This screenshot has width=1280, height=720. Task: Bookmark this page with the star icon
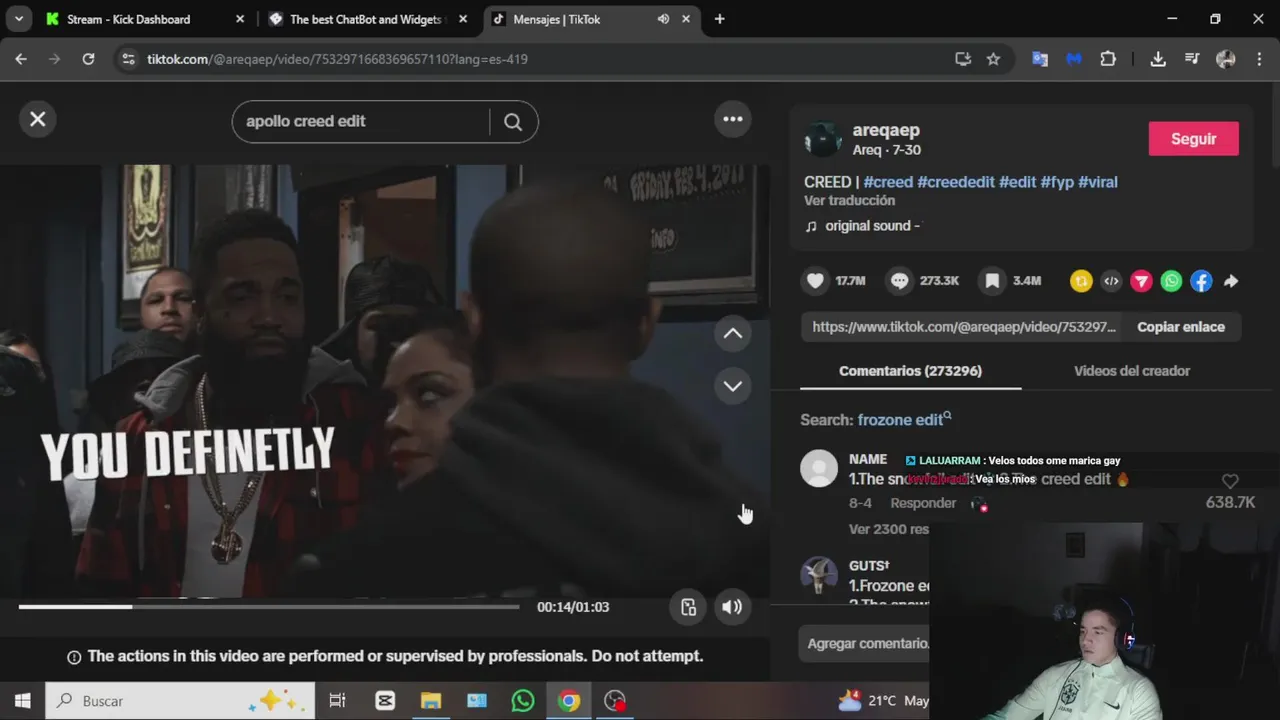click(993, 59)
